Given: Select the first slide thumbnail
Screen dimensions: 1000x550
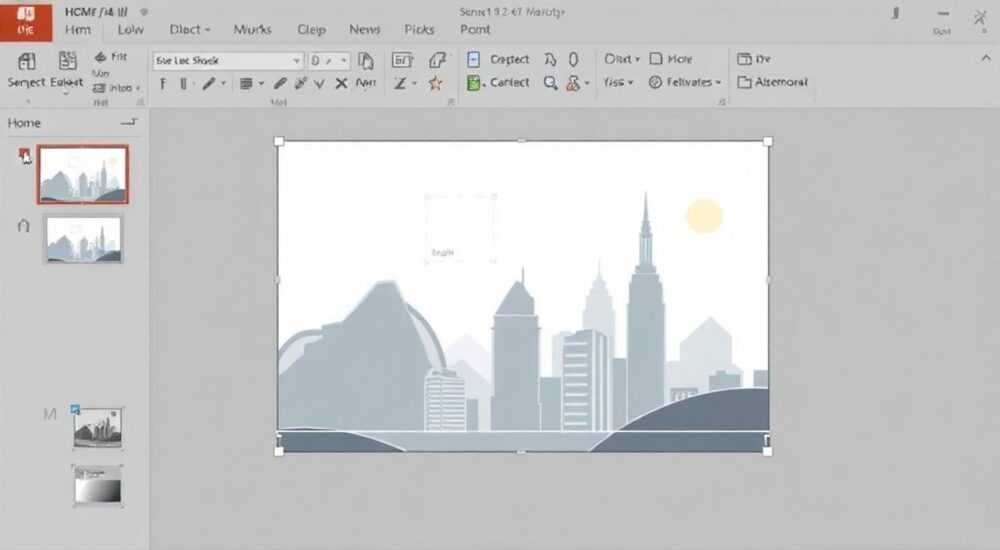Looking at the screenshot, I should 83,174.
